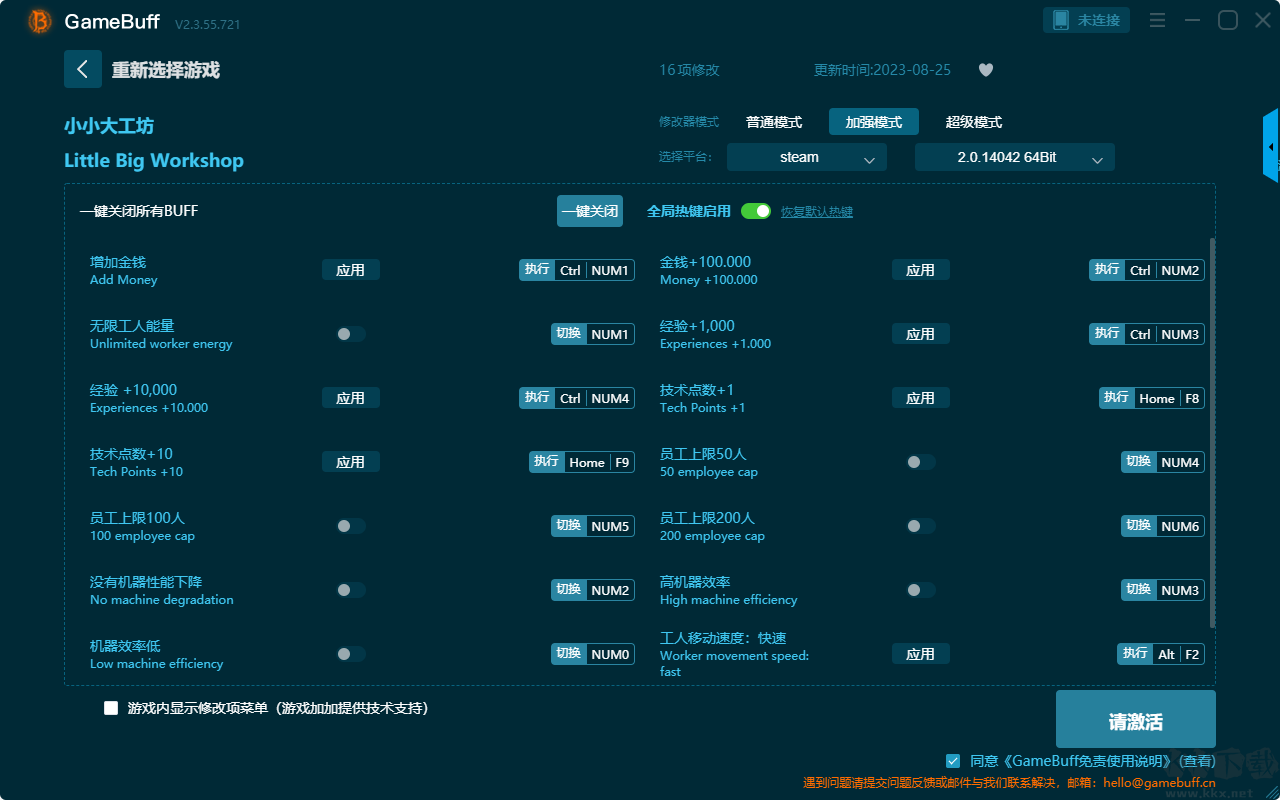
Task: Click the V2.3.55.721 version label
Action: coord(207,24)
